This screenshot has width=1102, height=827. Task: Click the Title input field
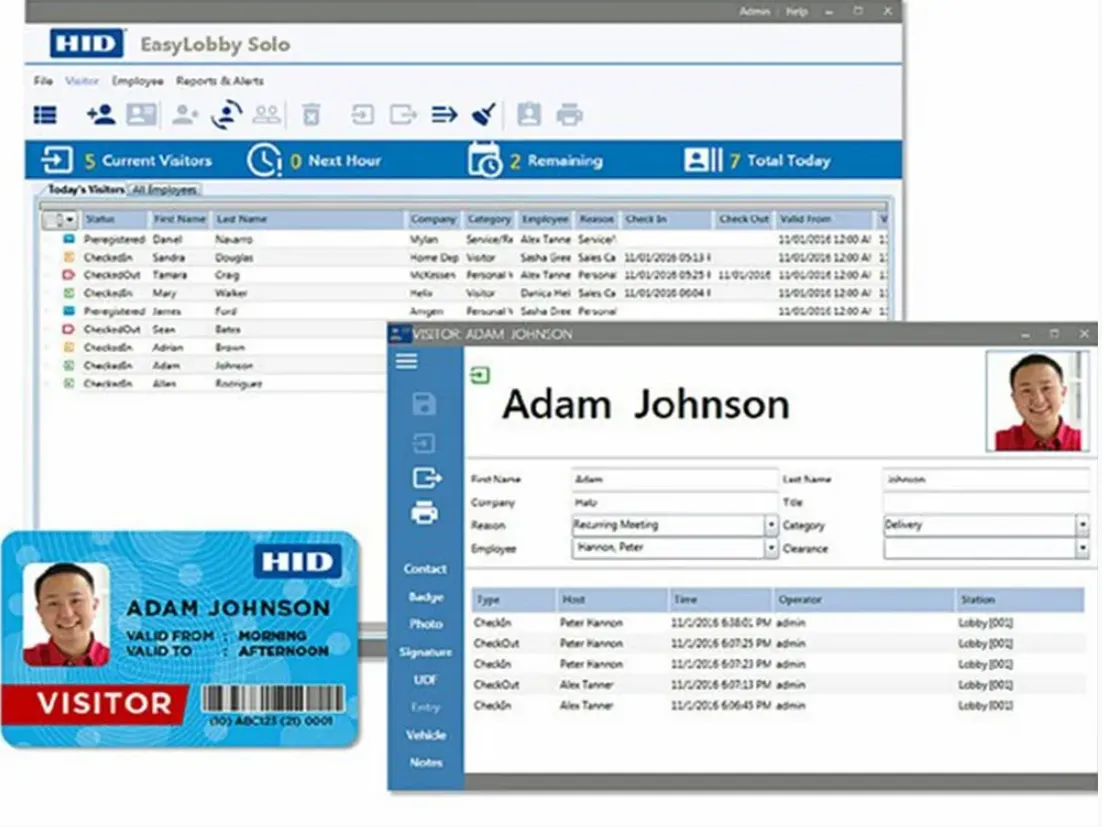click(987, 502)
